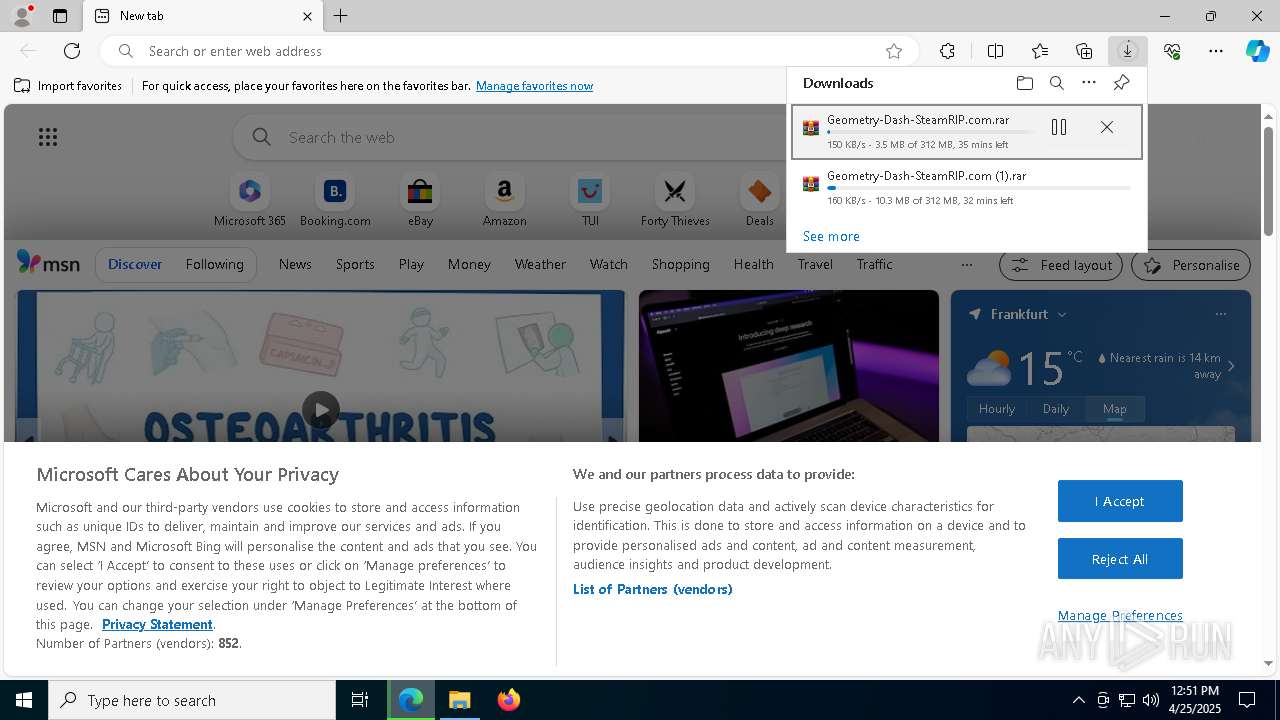
Task: Click I Accept privacy button
Action: point(1120,501)
